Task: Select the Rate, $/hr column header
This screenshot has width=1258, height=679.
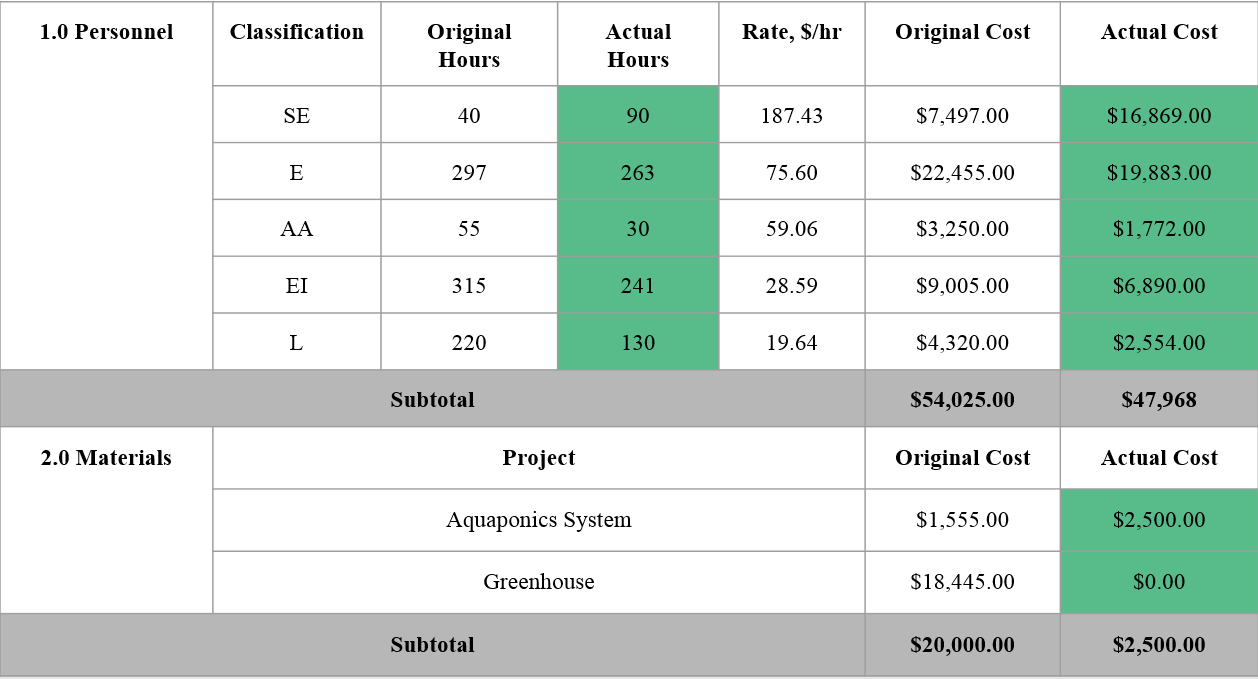Action: pyautogui.click(x=791, y=44)
